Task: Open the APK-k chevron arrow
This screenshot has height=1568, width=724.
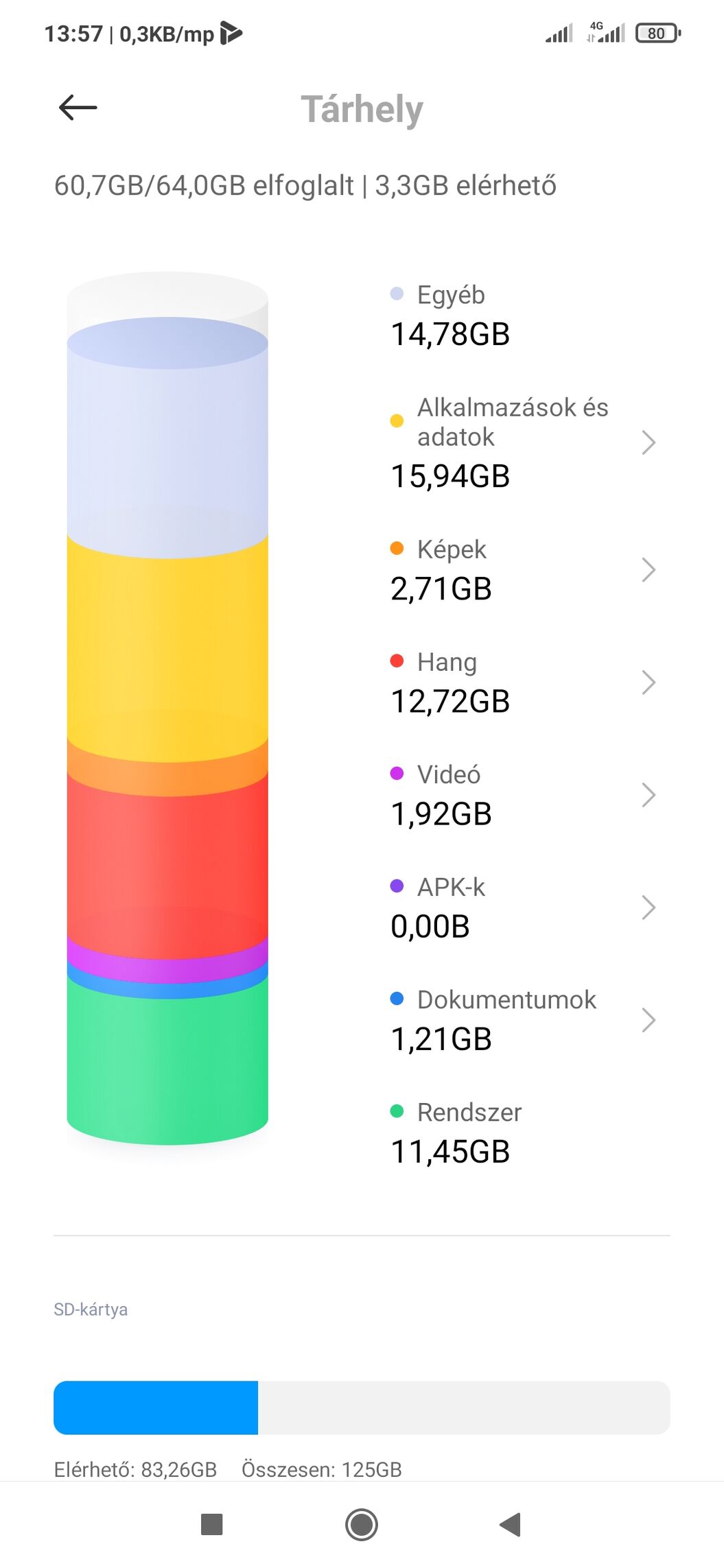Action: pyautogui.click(x=649, y=907)
